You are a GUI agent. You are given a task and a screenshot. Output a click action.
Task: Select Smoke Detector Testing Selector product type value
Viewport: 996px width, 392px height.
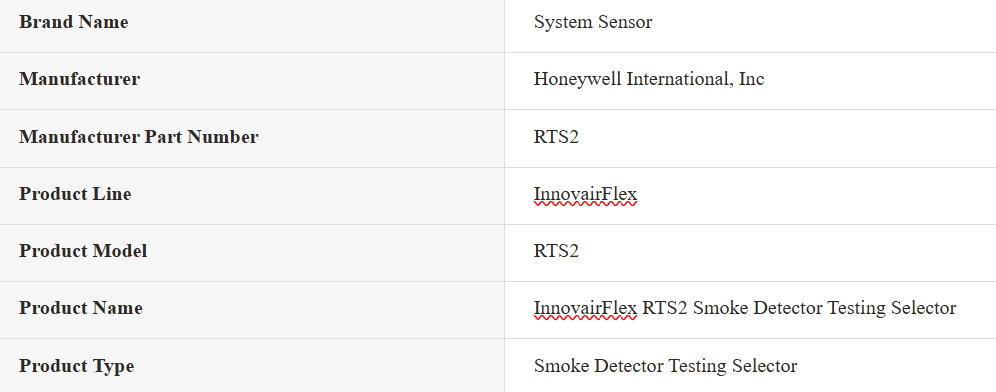(665, 366)
